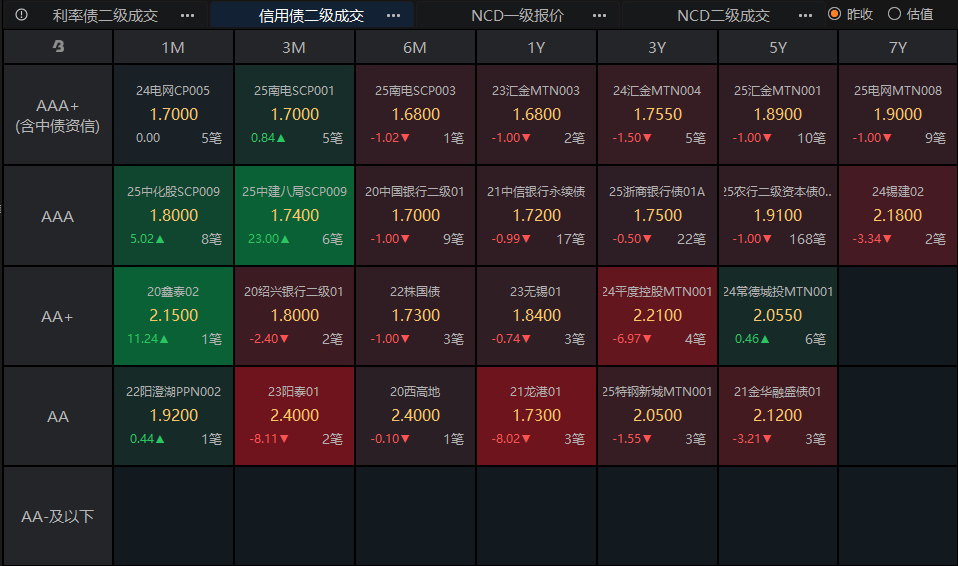Viewport: 958px width, 566px height.
Task: Select the AA rating row header
Action: pyautogui.click(x=57, y=416)
